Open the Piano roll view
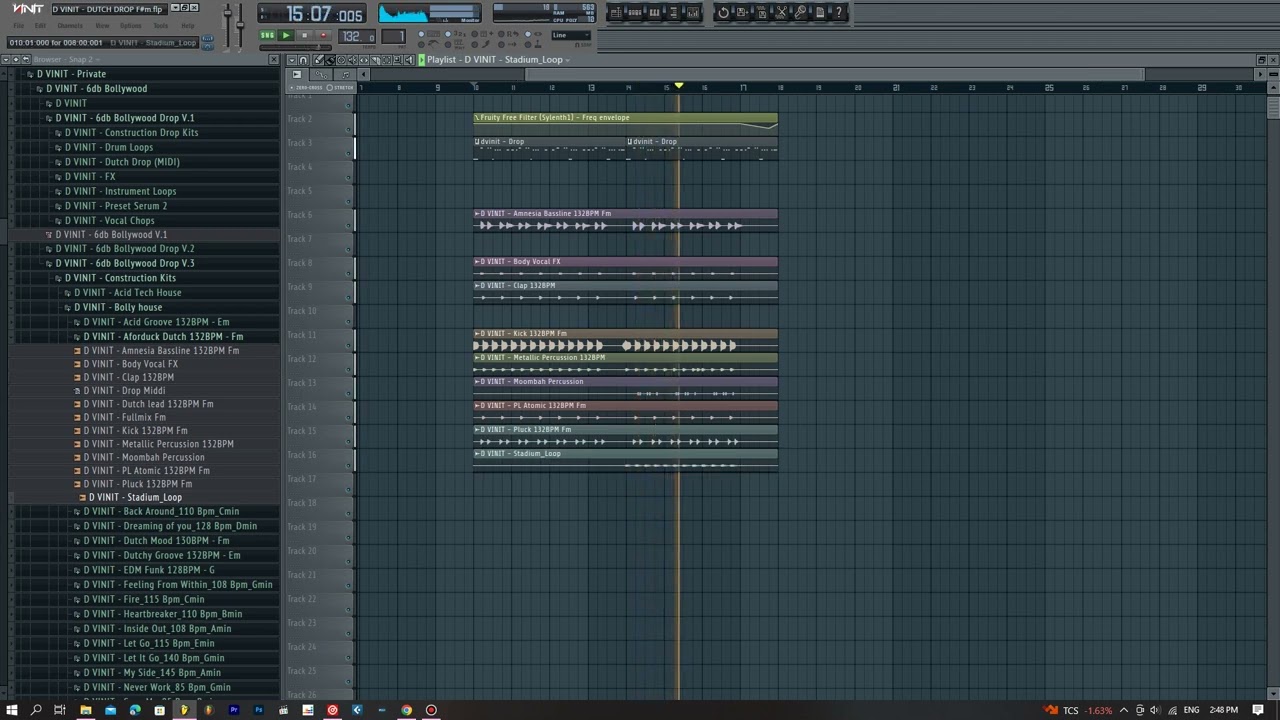Image resolution: width=1280 pixels, height=720 pixels. click(x=654, y=13)
